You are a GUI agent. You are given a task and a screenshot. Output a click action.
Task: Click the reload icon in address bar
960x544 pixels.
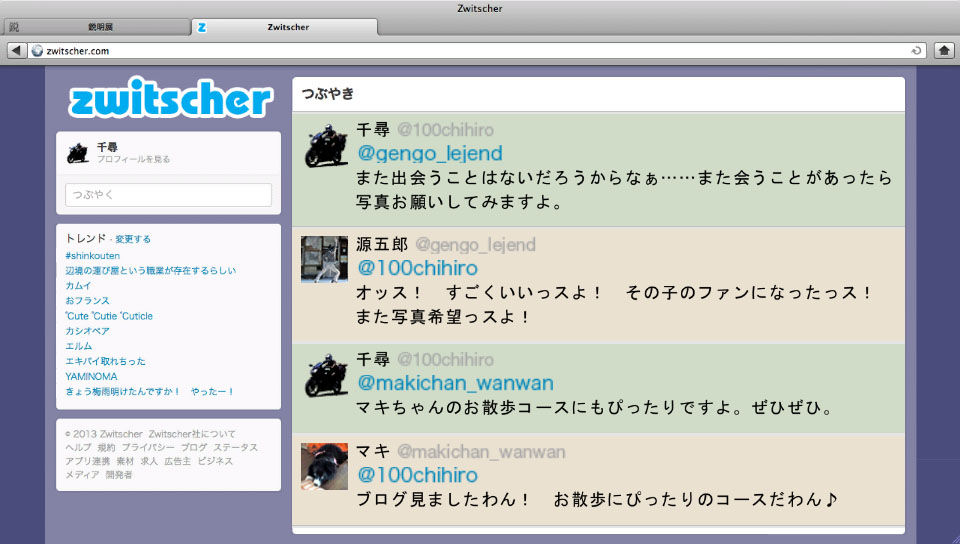[x=917, y=50]
